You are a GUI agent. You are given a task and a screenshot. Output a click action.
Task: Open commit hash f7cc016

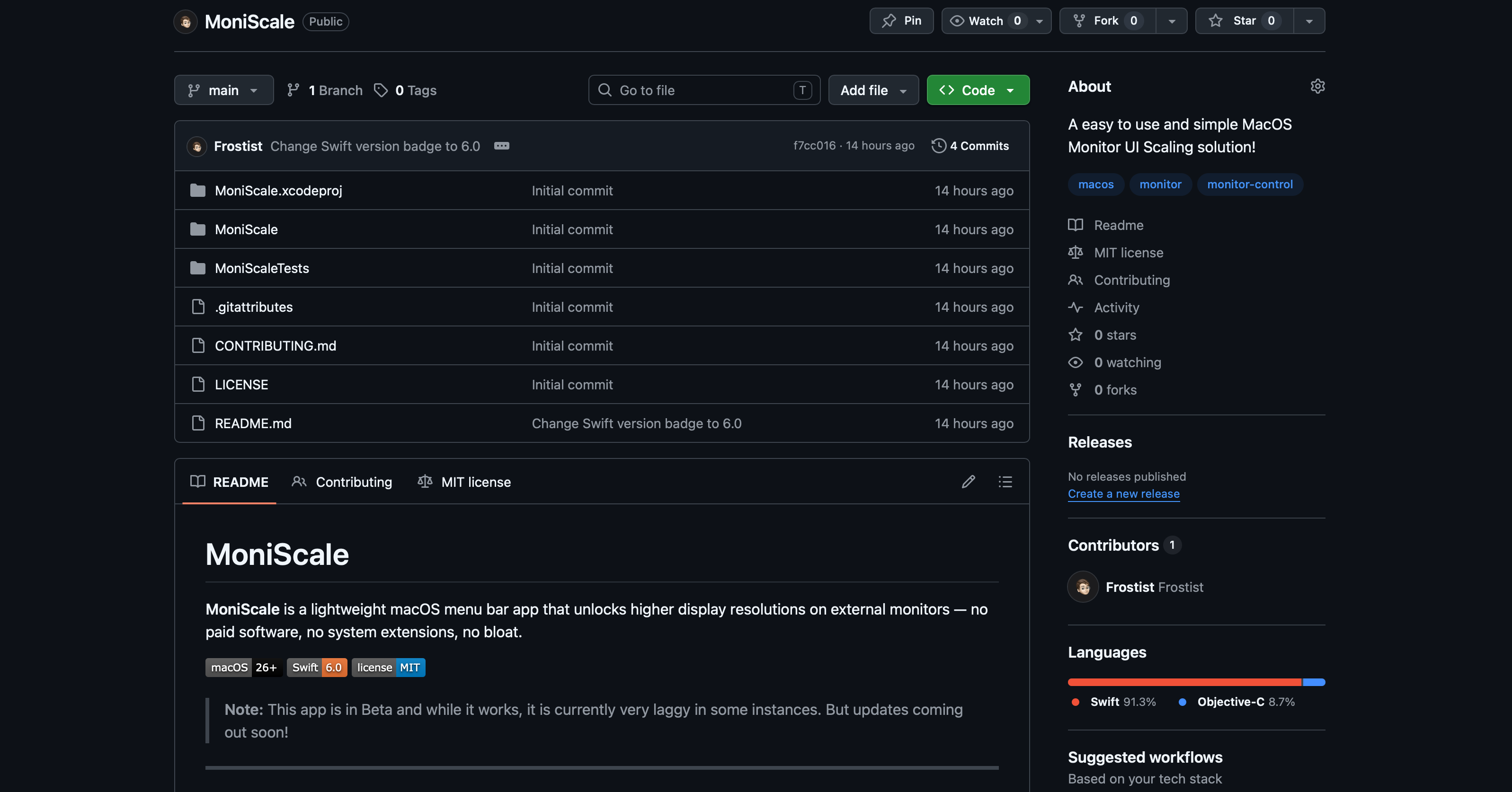click(x=814, y=146)
